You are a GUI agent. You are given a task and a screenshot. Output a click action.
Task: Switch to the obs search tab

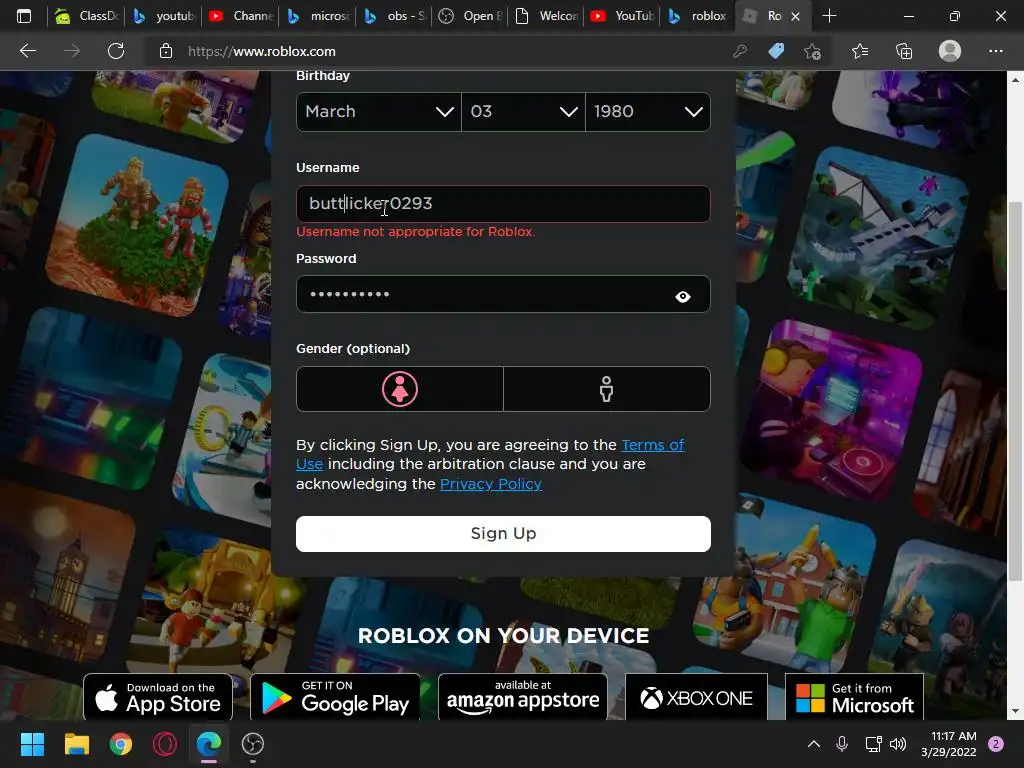coord(395,16)
